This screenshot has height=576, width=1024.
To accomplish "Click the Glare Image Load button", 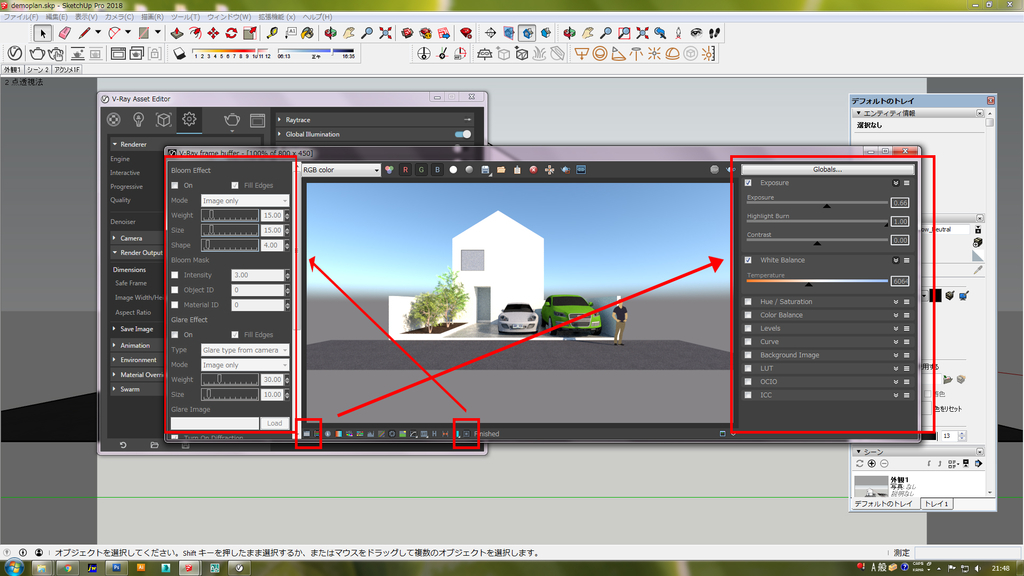I will 274,423.
